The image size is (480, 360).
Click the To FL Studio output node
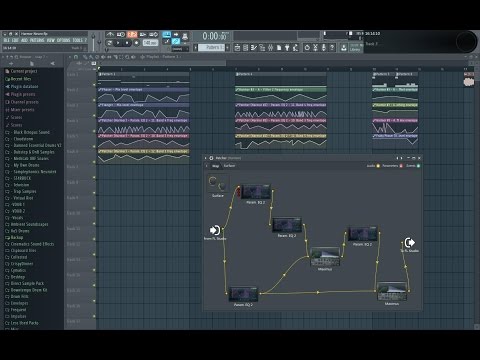point(409,242)
